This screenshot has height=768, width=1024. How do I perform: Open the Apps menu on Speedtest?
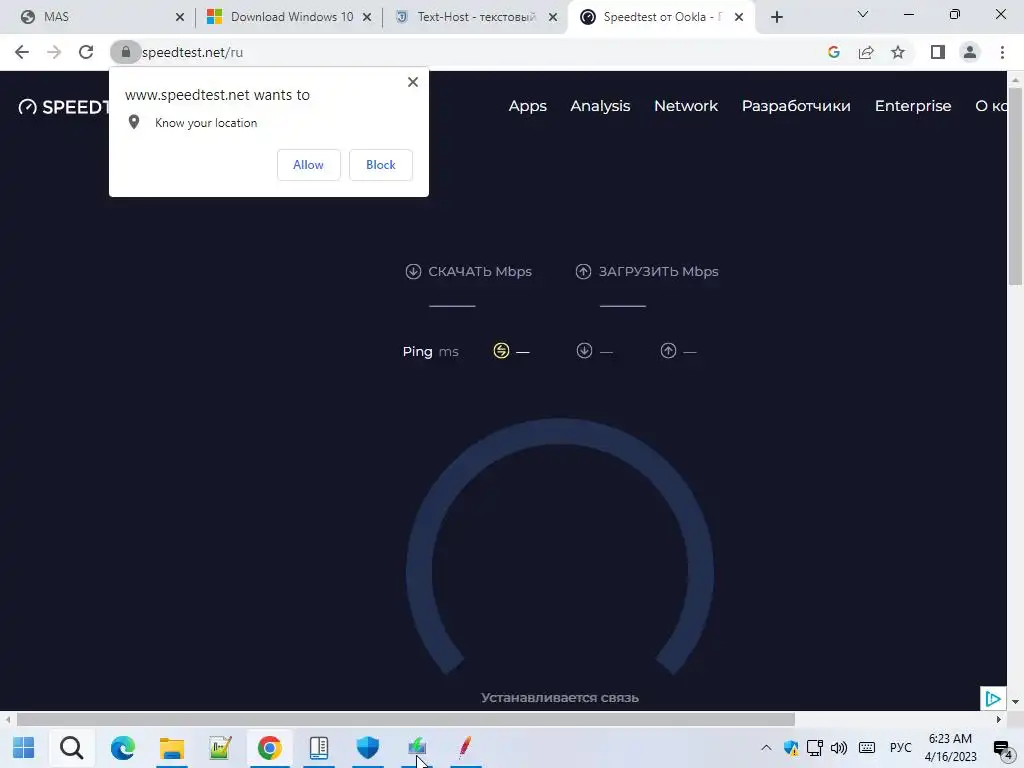(x=528, y=106)
